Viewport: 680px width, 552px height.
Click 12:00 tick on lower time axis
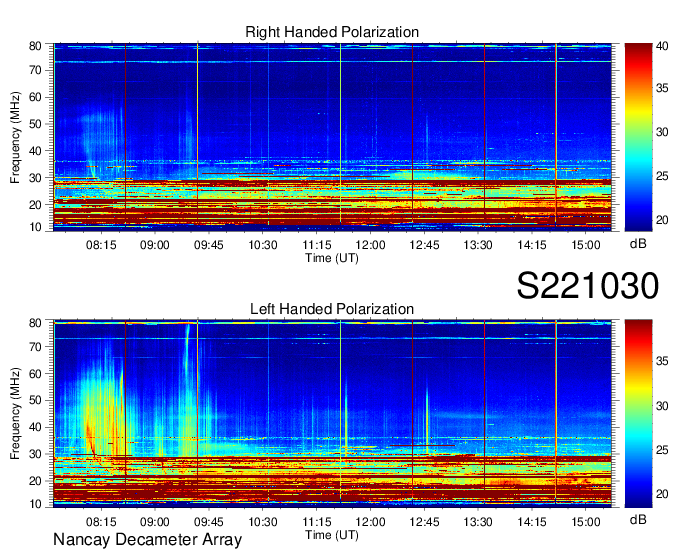(x=370, y=522)
